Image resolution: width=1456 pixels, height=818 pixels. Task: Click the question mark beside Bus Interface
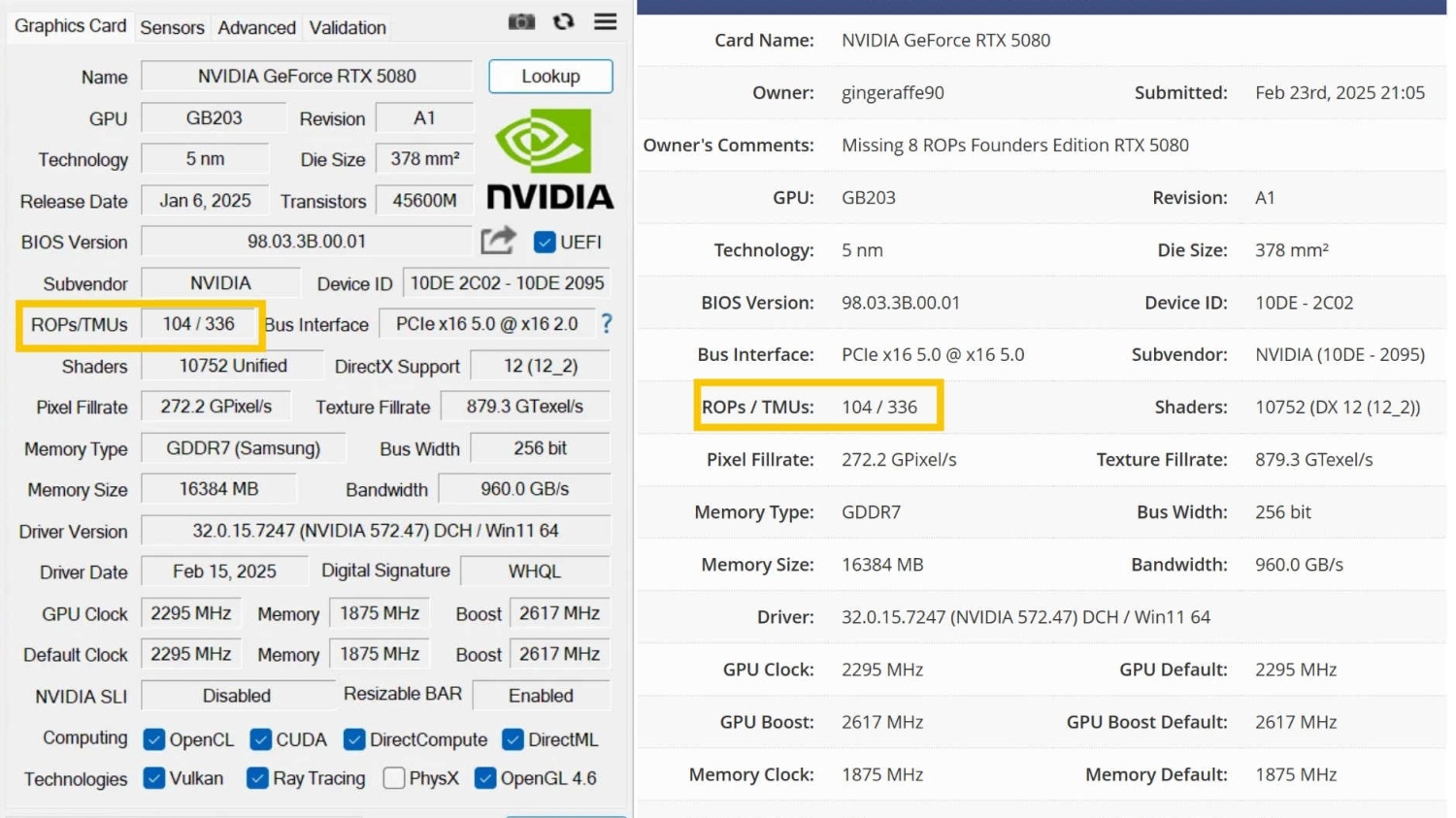[607, 324]
